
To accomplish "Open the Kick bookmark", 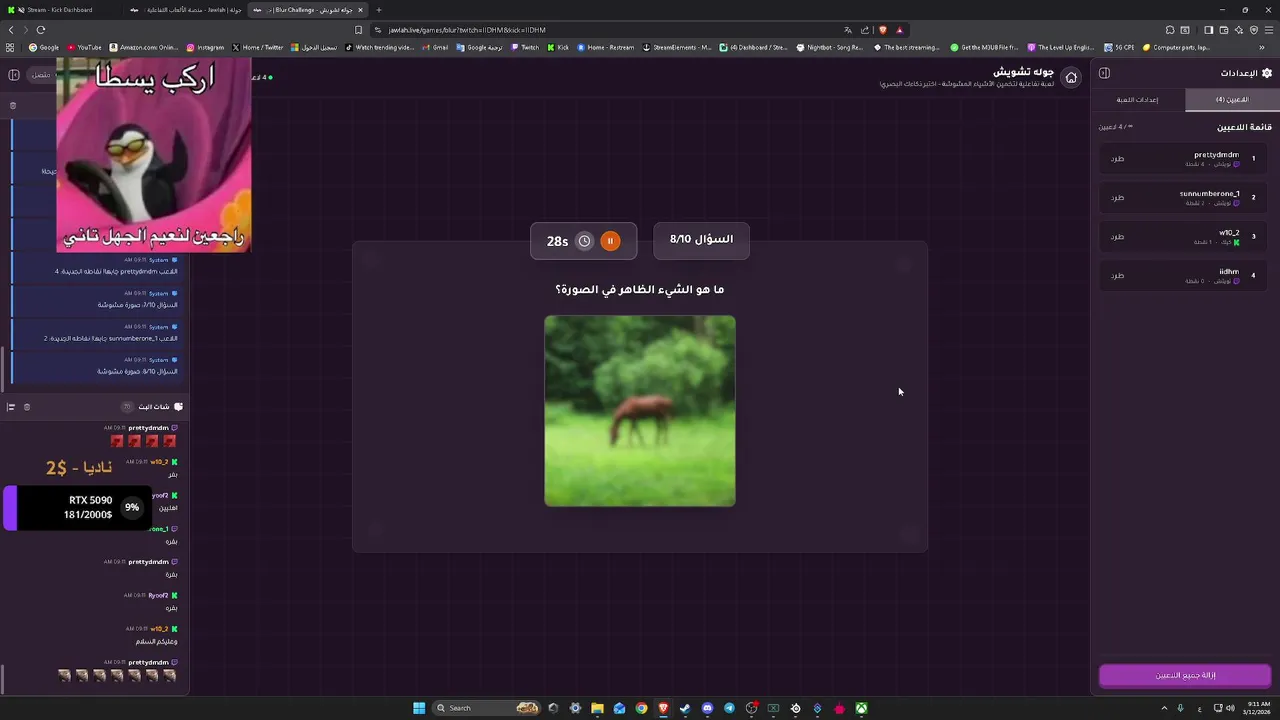I will pyautogui.click(x=558, y=47).
